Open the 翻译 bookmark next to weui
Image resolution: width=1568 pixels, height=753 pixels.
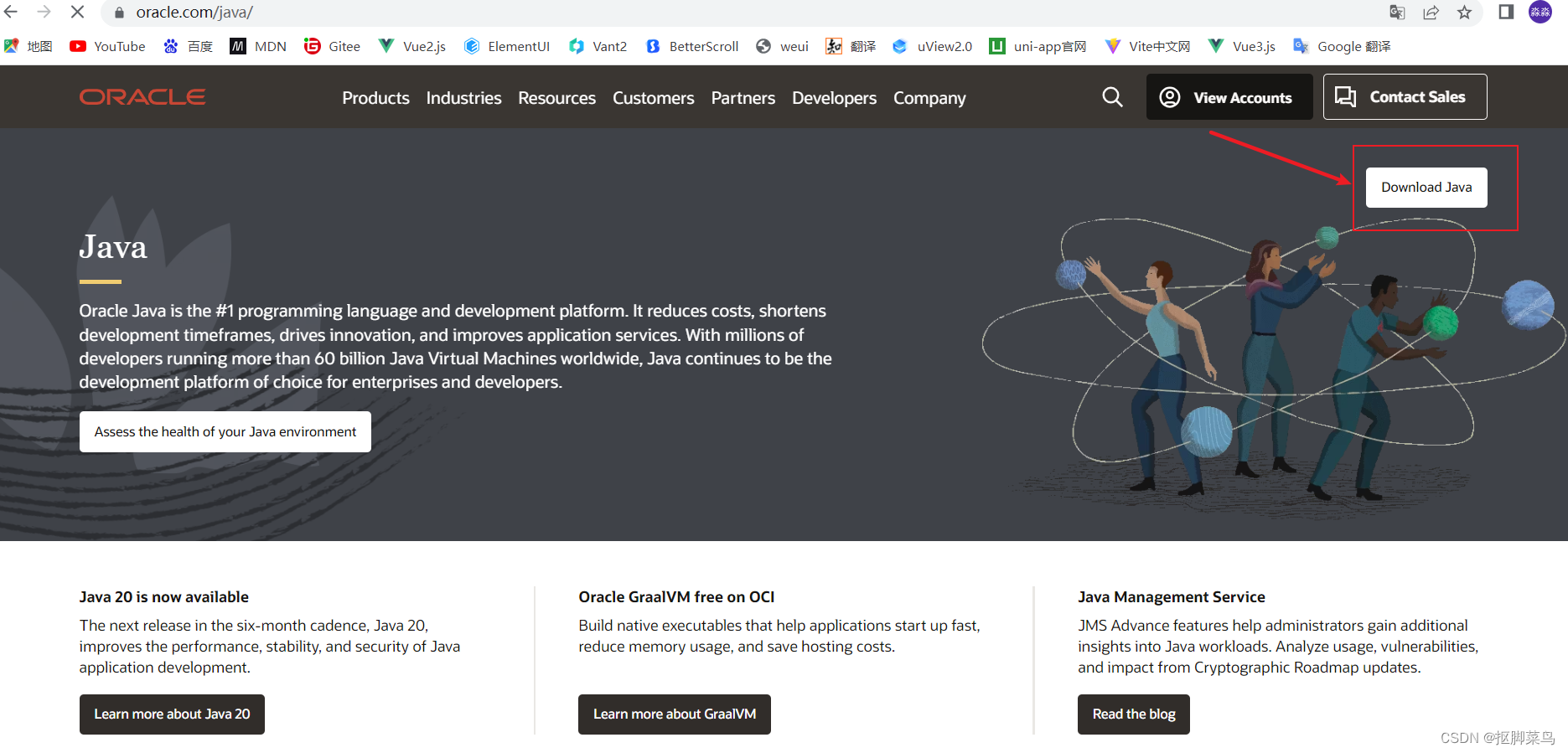point(851,46)
